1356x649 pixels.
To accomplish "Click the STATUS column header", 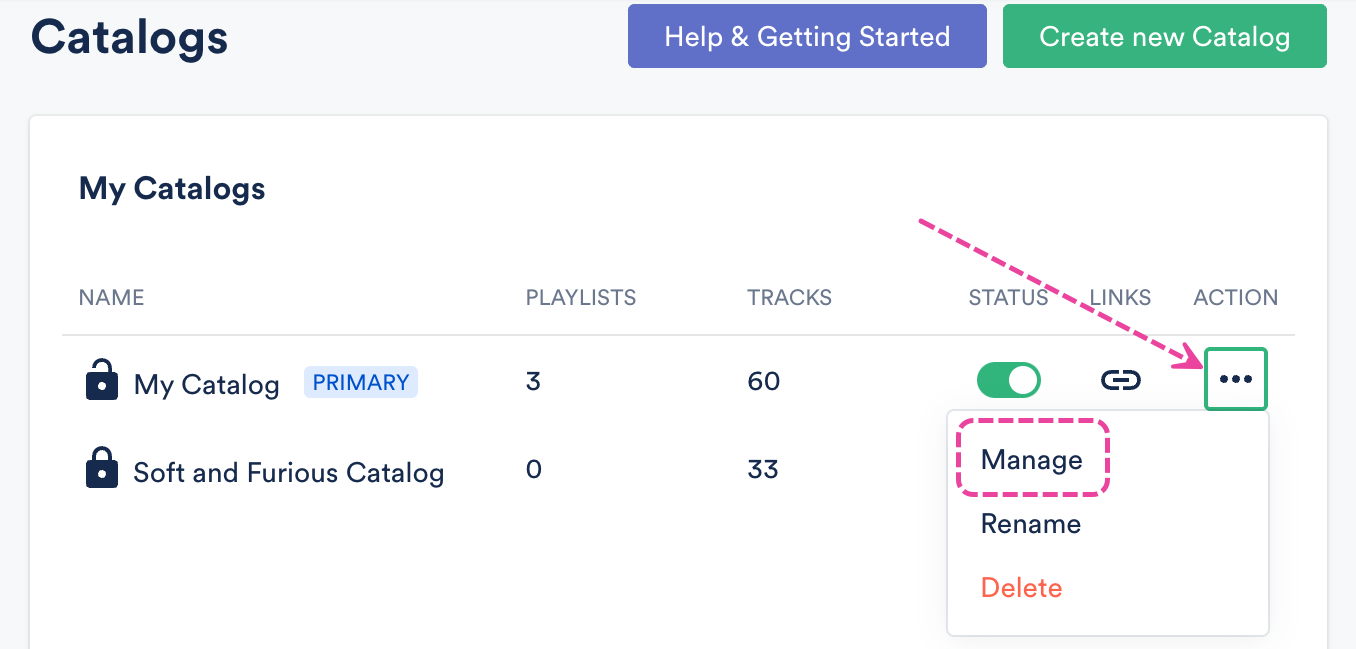I will click(1008, 297).
